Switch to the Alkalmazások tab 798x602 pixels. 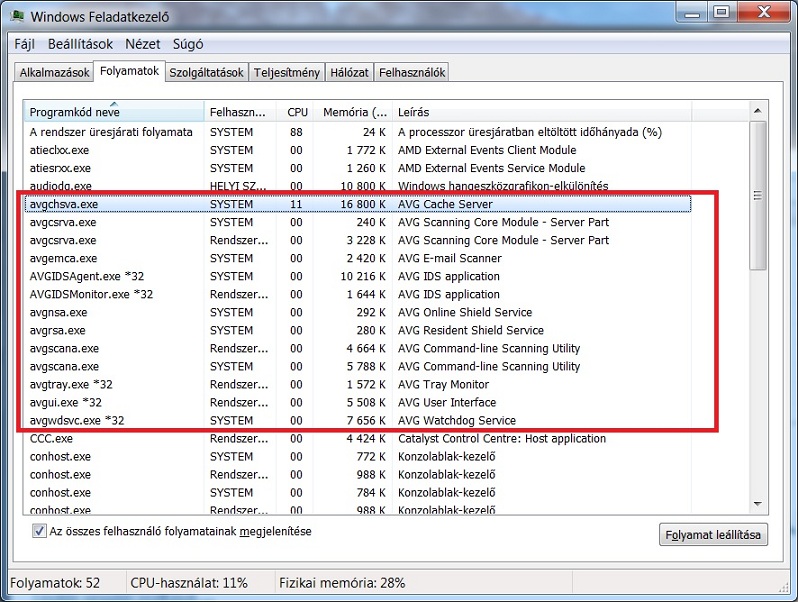pyautogui.click(x=54, y=72)
